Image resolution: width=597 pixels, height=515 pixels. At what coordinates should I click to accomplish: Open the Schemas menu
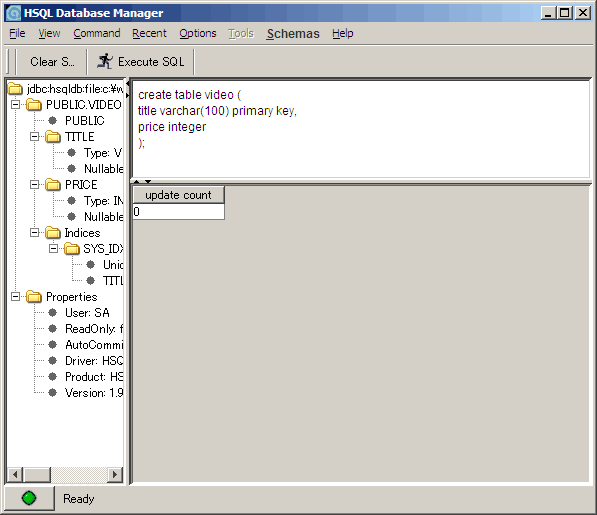pyautogui.click(x=293, y=33)
